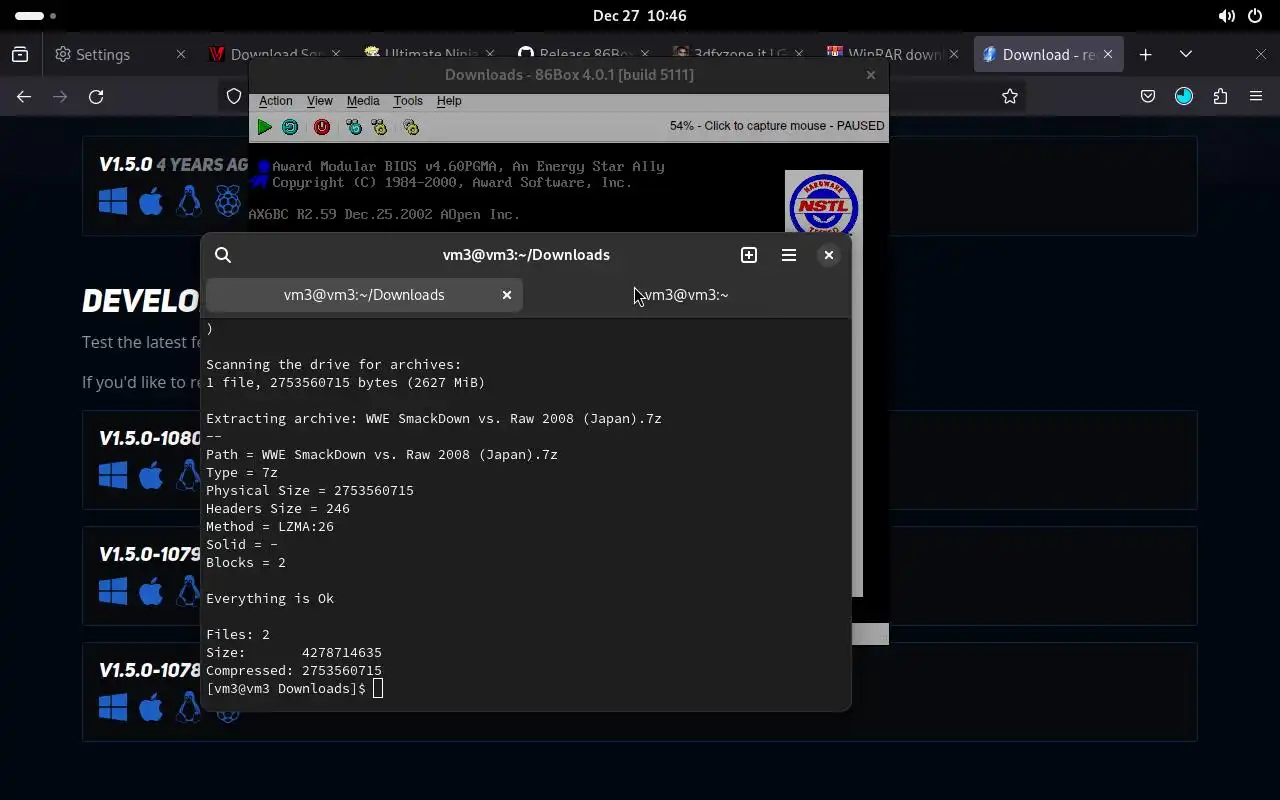This screenshot has width=1280, height=800.
Task: Click the Apple icon under V1.5.0 release
Action: [151, 202]
